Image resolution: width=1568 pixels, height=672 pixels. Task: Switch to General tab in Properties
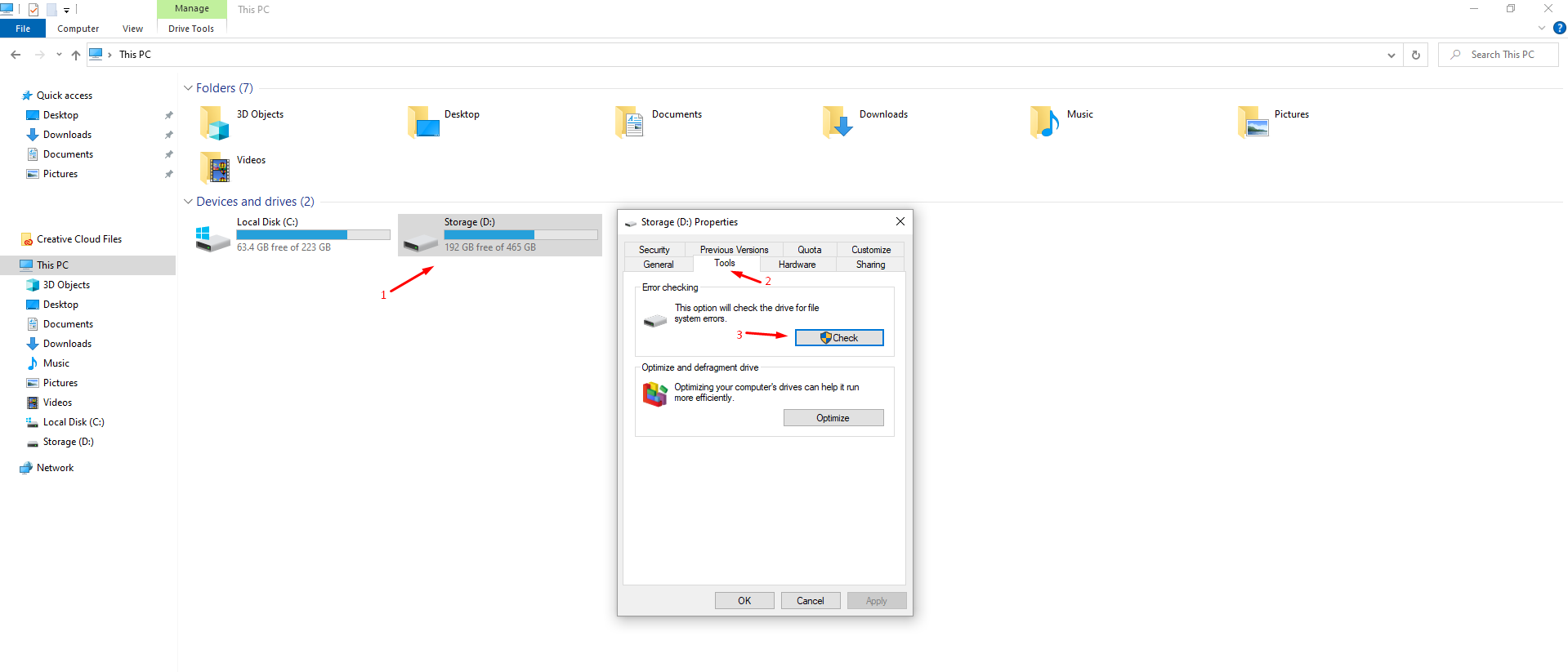click(x=659, y=265)
